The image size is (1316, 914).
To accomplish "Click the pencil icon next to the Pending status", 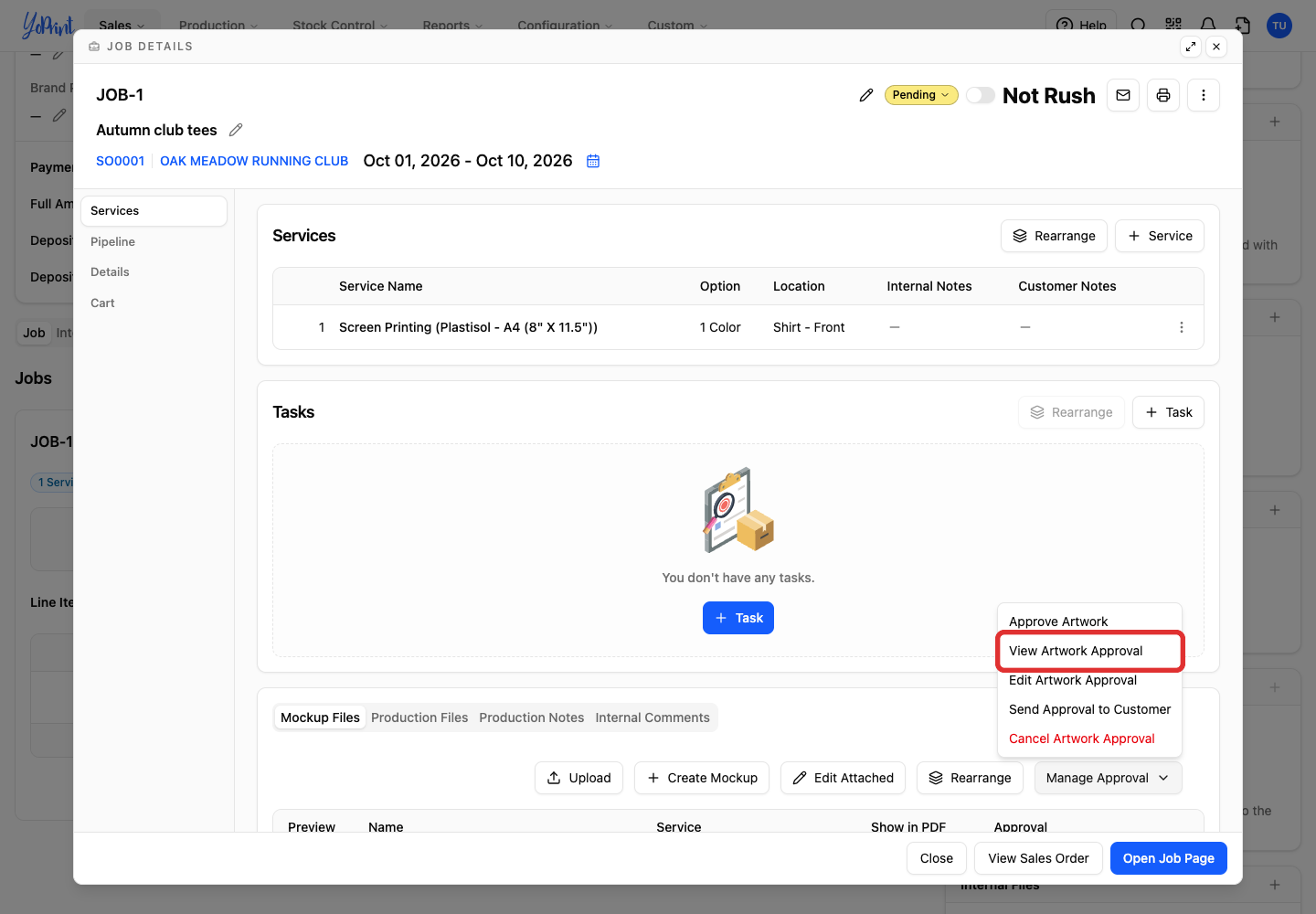I will [866, 95].
